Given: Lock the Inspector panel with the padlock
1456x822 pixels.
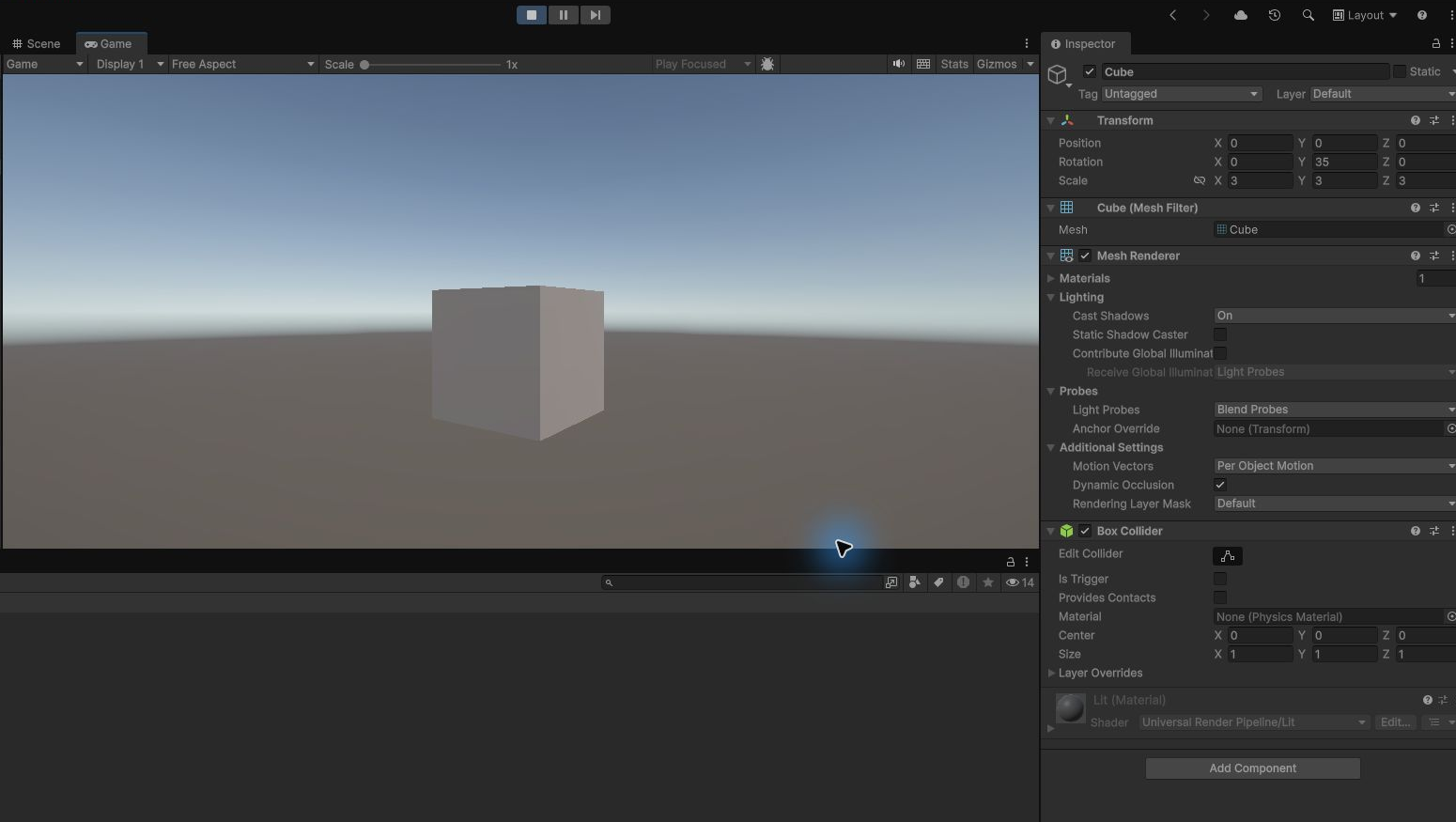Looking at the screenshot, I should (x=1435, y=44).
